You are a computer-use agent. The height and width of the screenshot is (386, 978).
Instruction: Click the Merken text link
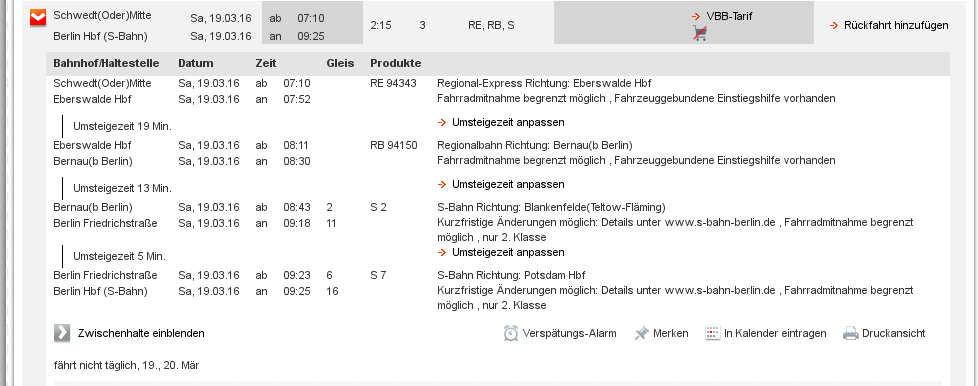point(671,333)
